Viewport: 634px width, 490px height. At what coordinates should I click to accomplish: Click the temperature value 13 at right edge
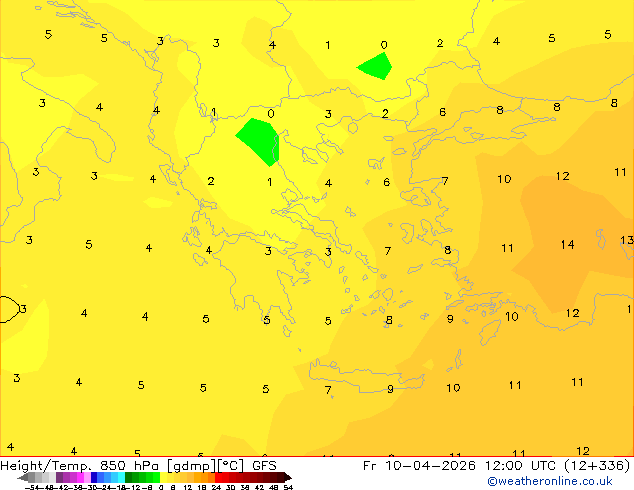point(627,240)
